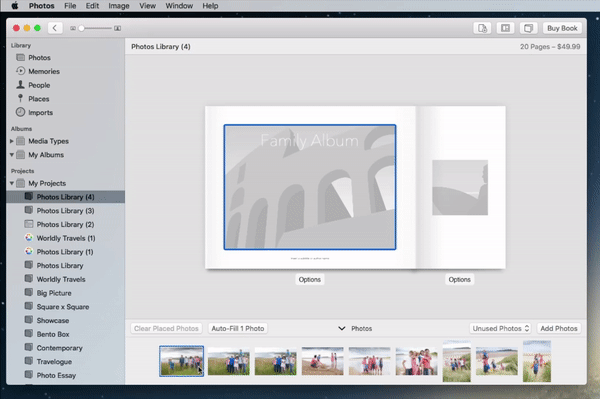Select the fourth beach photo thumbnail
Viewport: 600px width, 399px height.
pyautogui.click(x=323, y=361)
